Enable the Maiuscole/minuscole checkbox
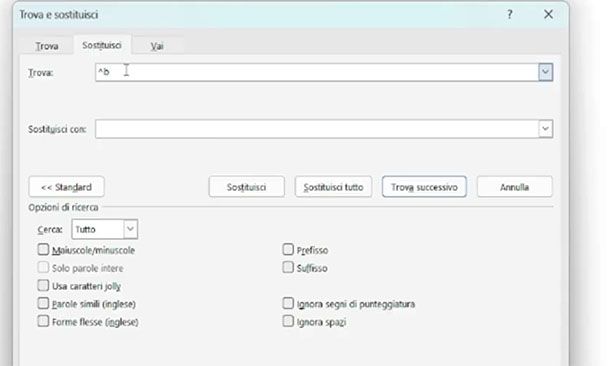 pyautogui.click(x=43, y=249)
